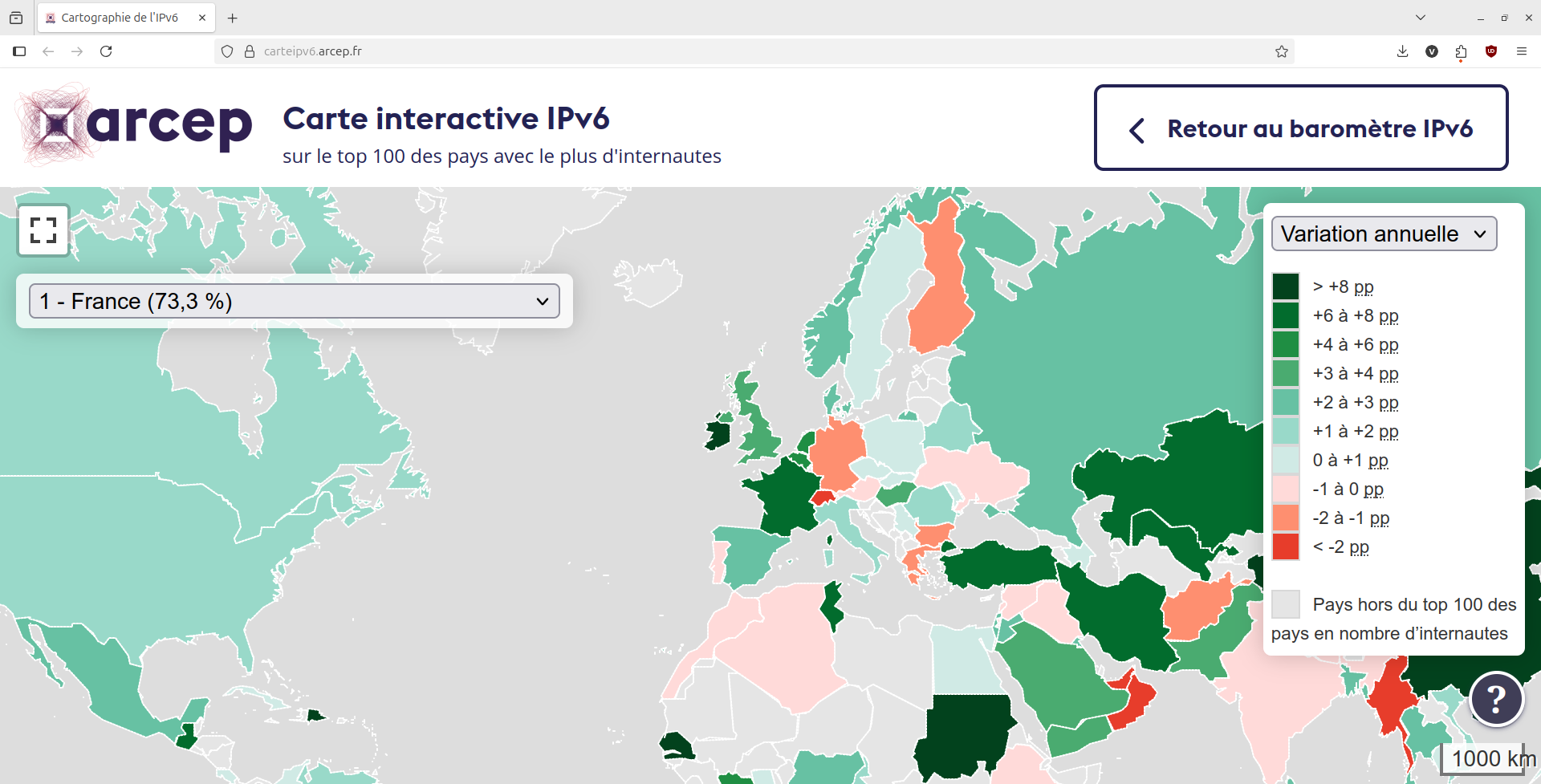Open the downloads icon in the toolbar
The width and height of the screenshot is (1541, 784).
(1401, 51)
